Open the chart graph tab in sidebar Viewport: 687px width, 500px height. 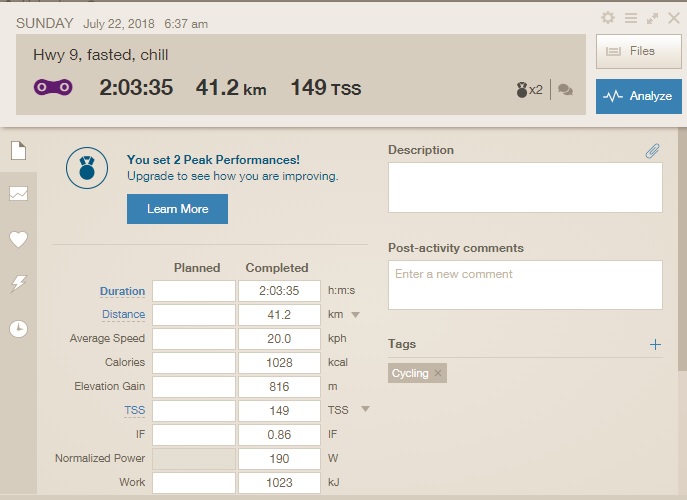18,194
